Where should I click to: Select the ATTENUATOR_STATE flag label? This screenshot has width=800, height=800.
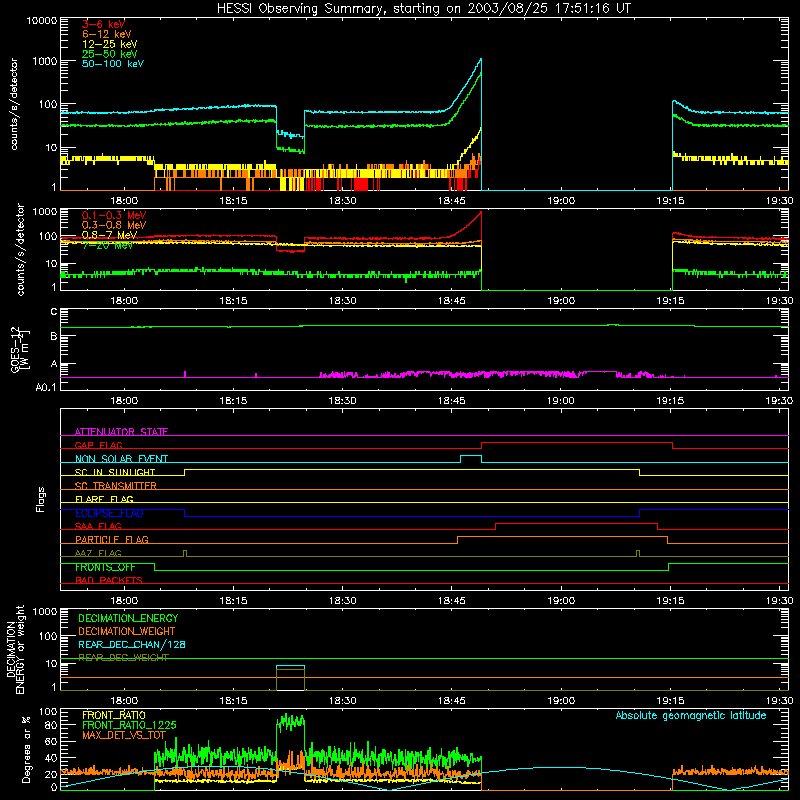(x=121, y=432)
